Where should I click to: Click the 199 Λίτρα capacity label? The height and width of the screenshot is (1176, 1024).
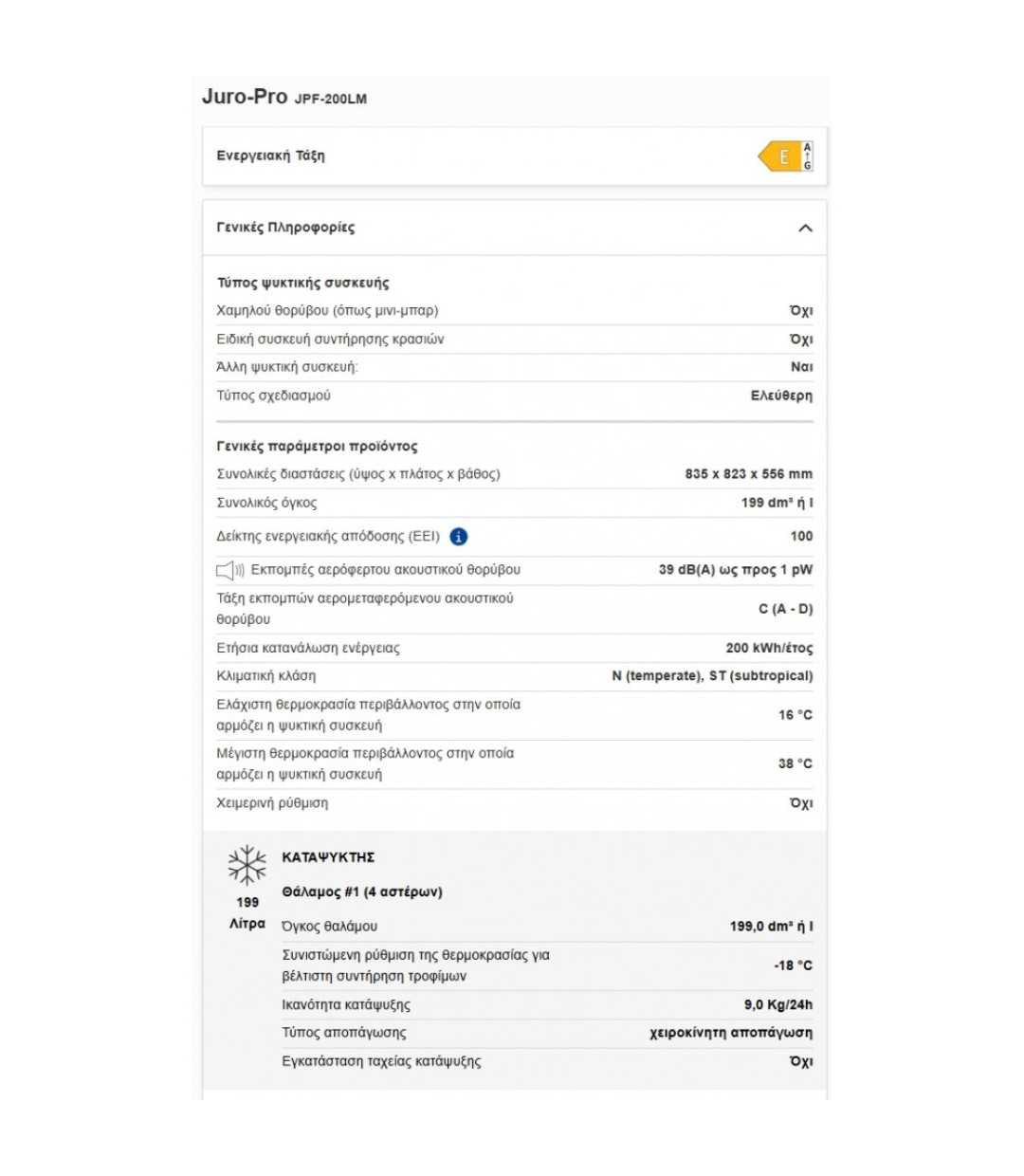coord(247,912)
